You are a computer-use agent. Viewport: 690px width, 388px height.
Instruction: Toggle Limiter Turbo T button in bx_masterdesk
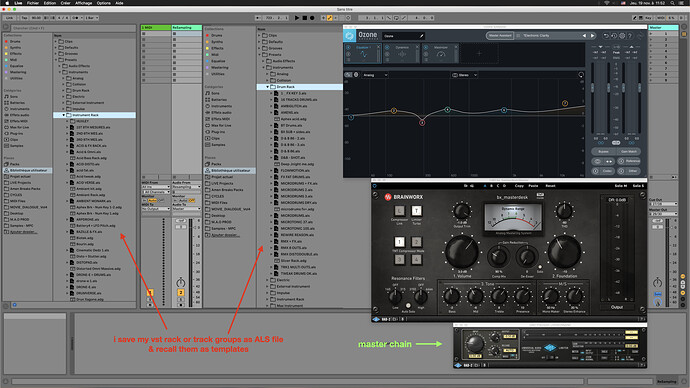pyautogui.click(x=416, y=211)
